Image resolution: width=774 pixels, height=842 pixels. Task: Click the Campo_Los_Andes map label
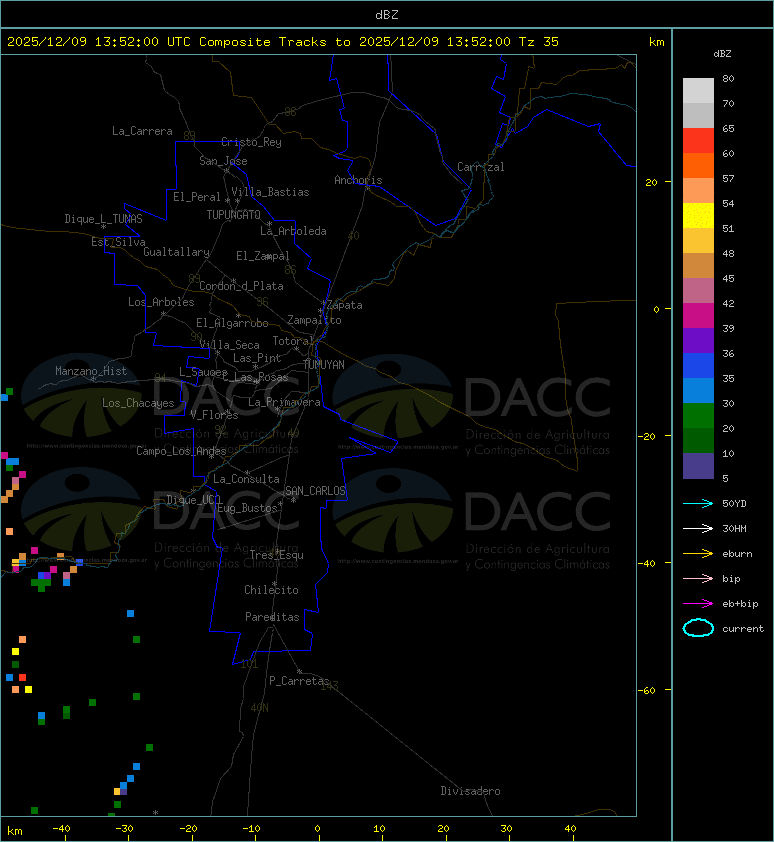[181, 451]
